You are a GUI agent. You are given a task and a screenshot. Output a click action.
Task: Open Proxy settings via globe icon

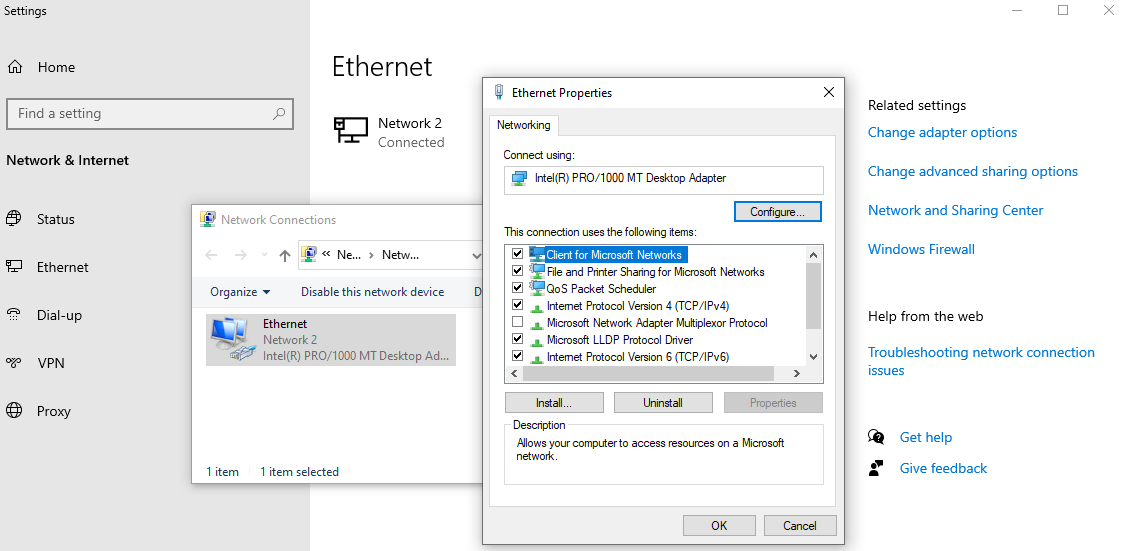[x=15, y=411]
